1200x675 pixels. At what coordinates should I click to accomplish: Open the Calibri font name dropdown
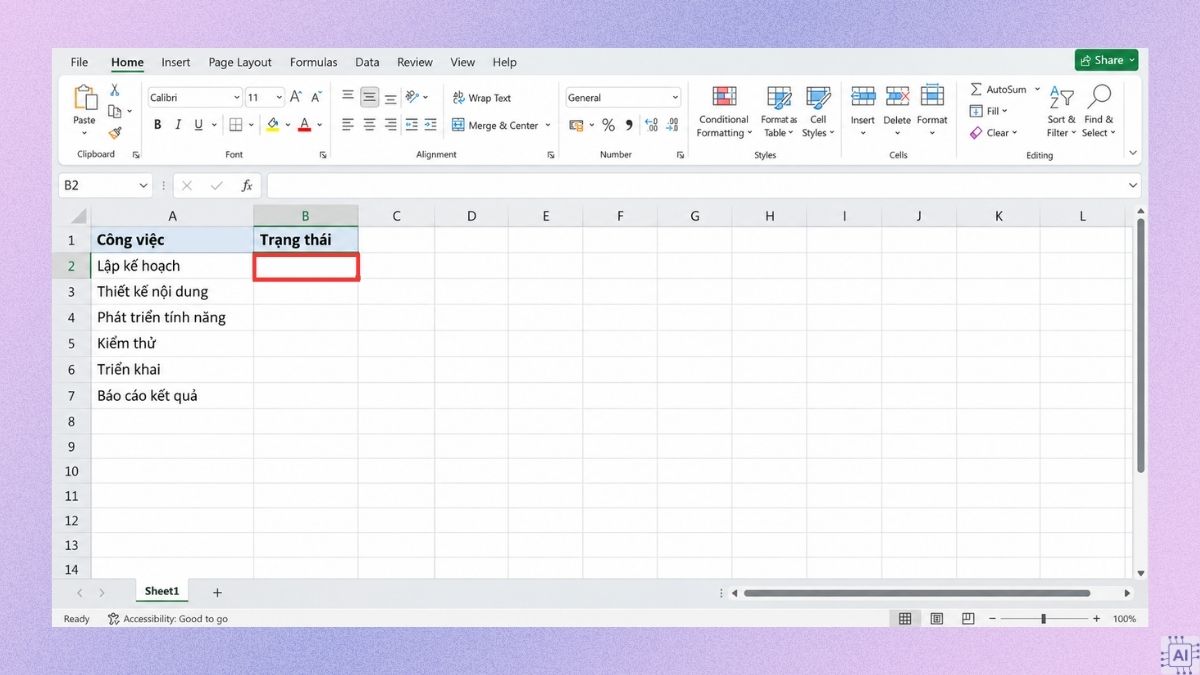237,97
